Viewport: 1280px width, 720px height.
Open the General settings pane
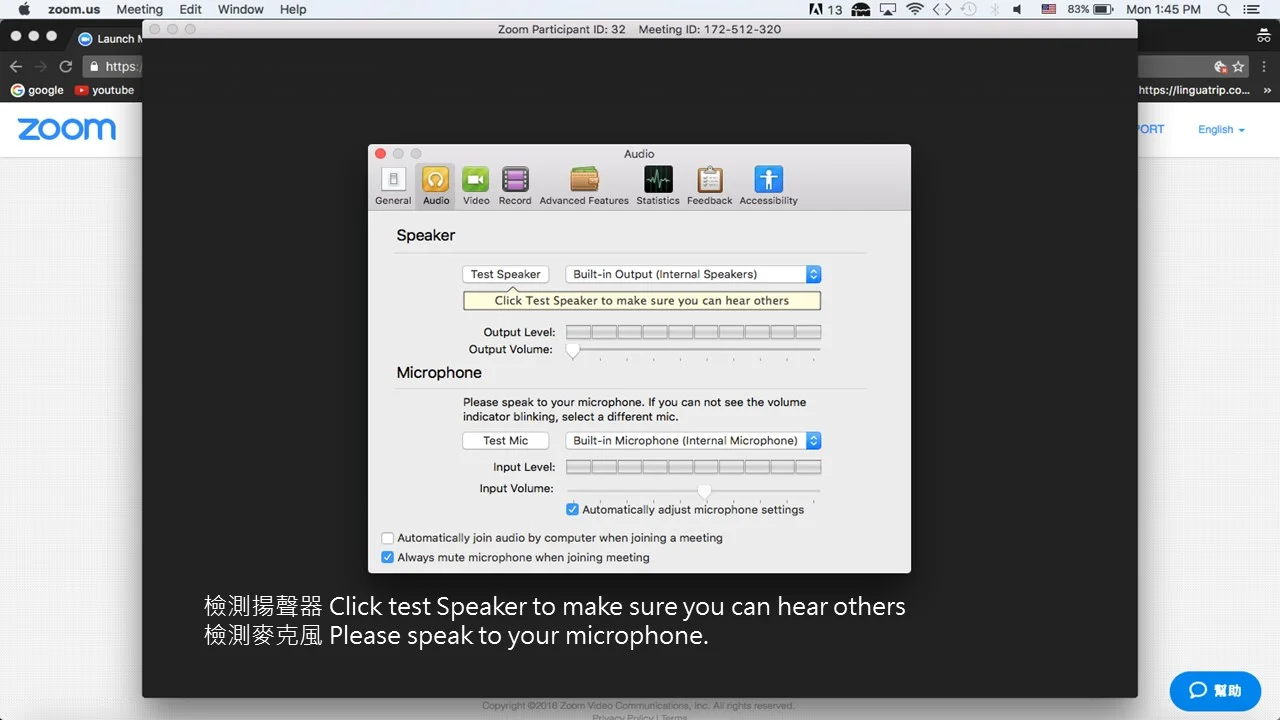tap(393, 186)
